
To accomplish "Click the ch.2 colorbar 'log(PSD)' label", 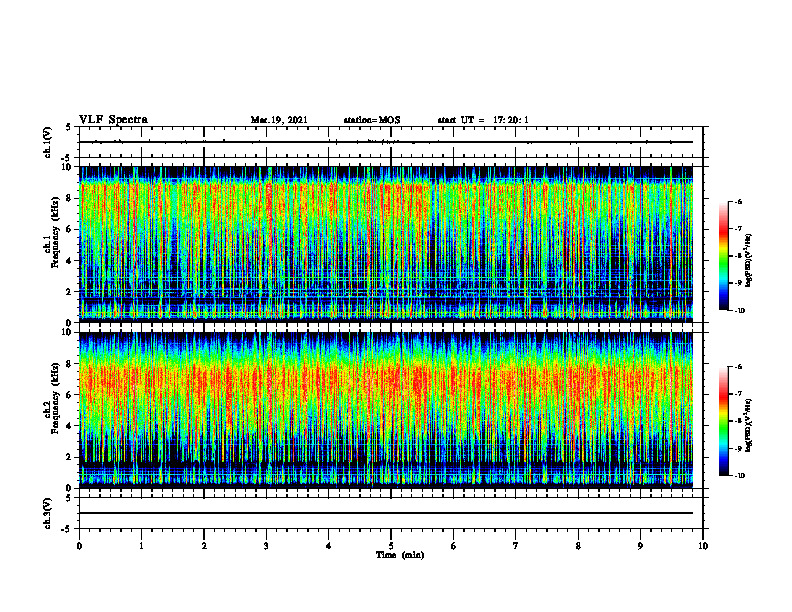I will 749,425.
